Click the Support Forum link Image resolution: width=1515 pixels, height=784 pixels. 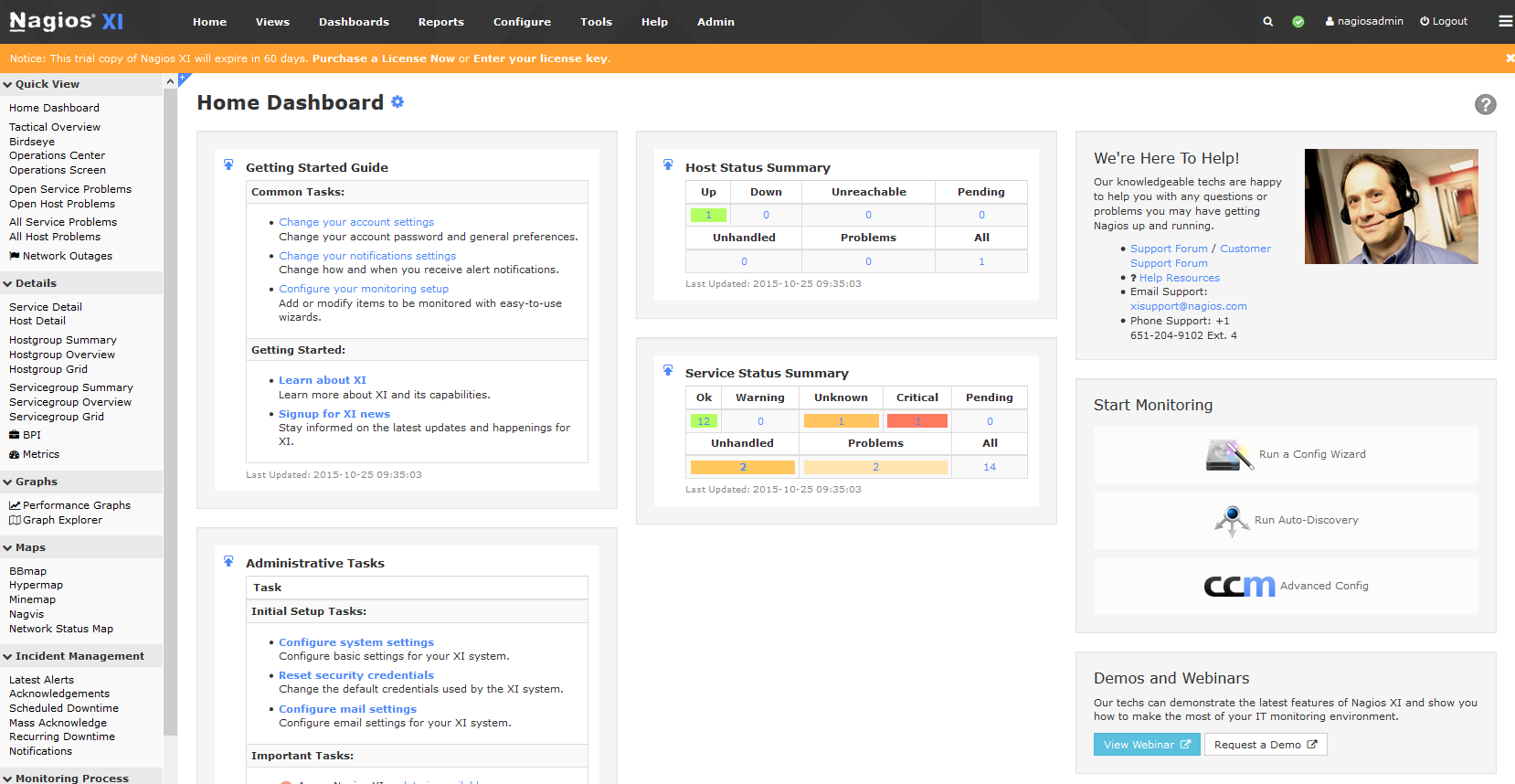pyautogui.click(x=1169, y=249)
